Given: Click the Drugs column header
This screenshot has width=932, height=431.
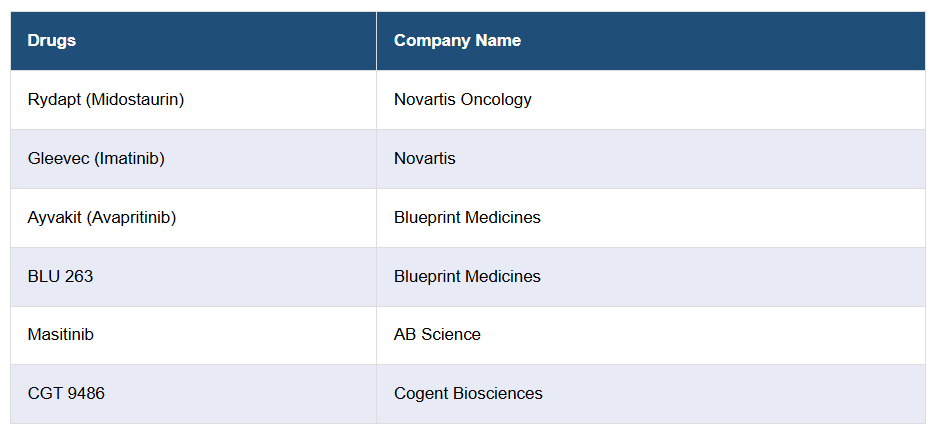Looking at the screenshot, I should tap(52, 41).
